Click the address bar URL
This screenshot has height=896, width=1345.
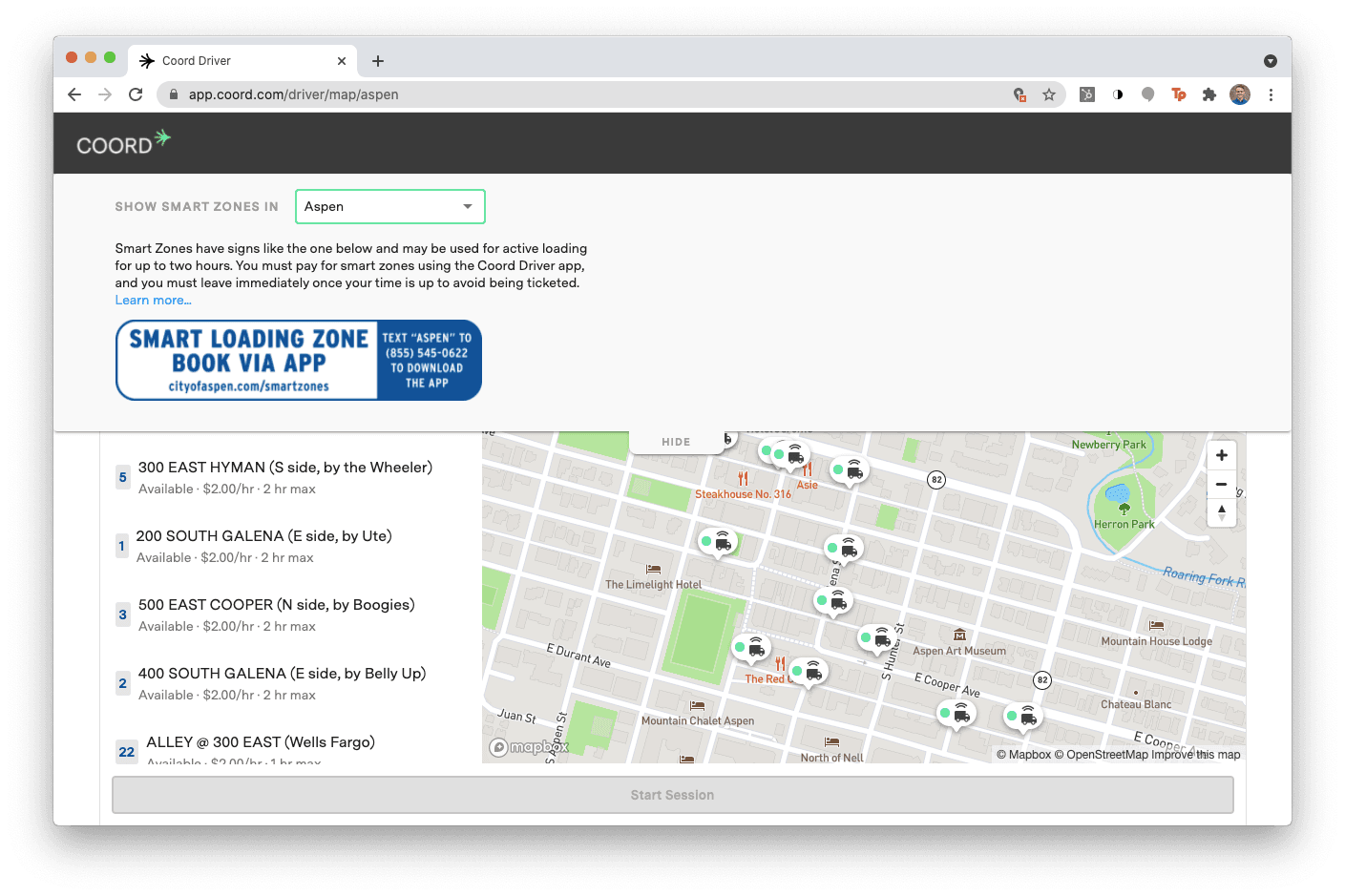pos(293,94)
